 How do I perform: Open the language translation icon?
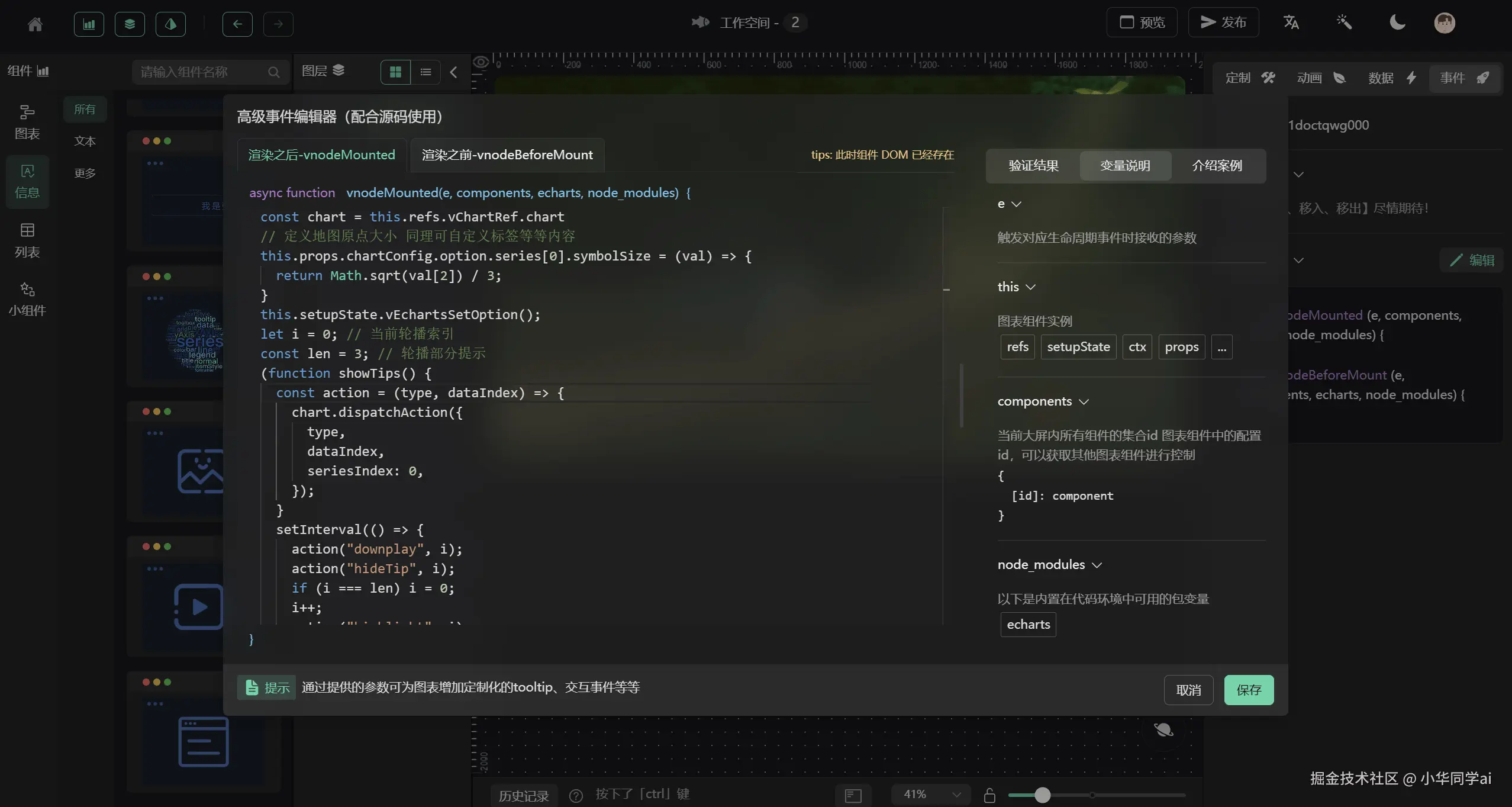(1291, 22)
